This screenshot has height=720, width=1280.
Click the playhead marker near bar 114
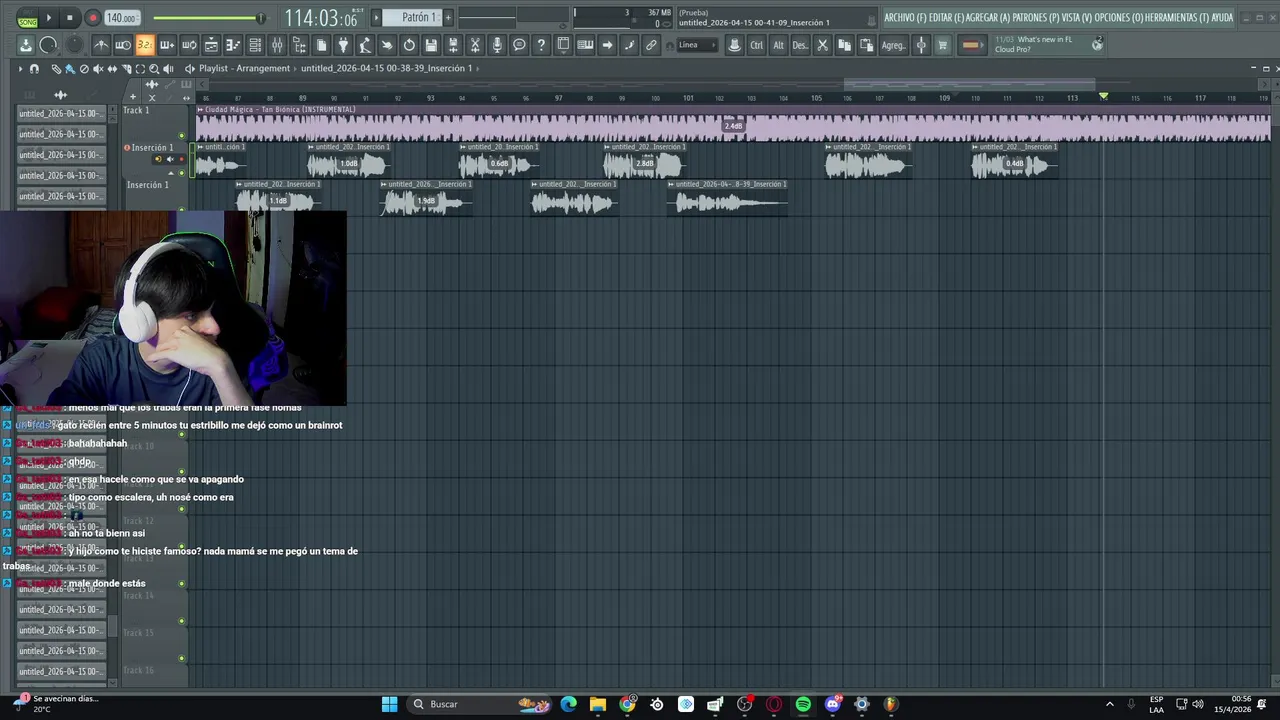pos(1103,96)
